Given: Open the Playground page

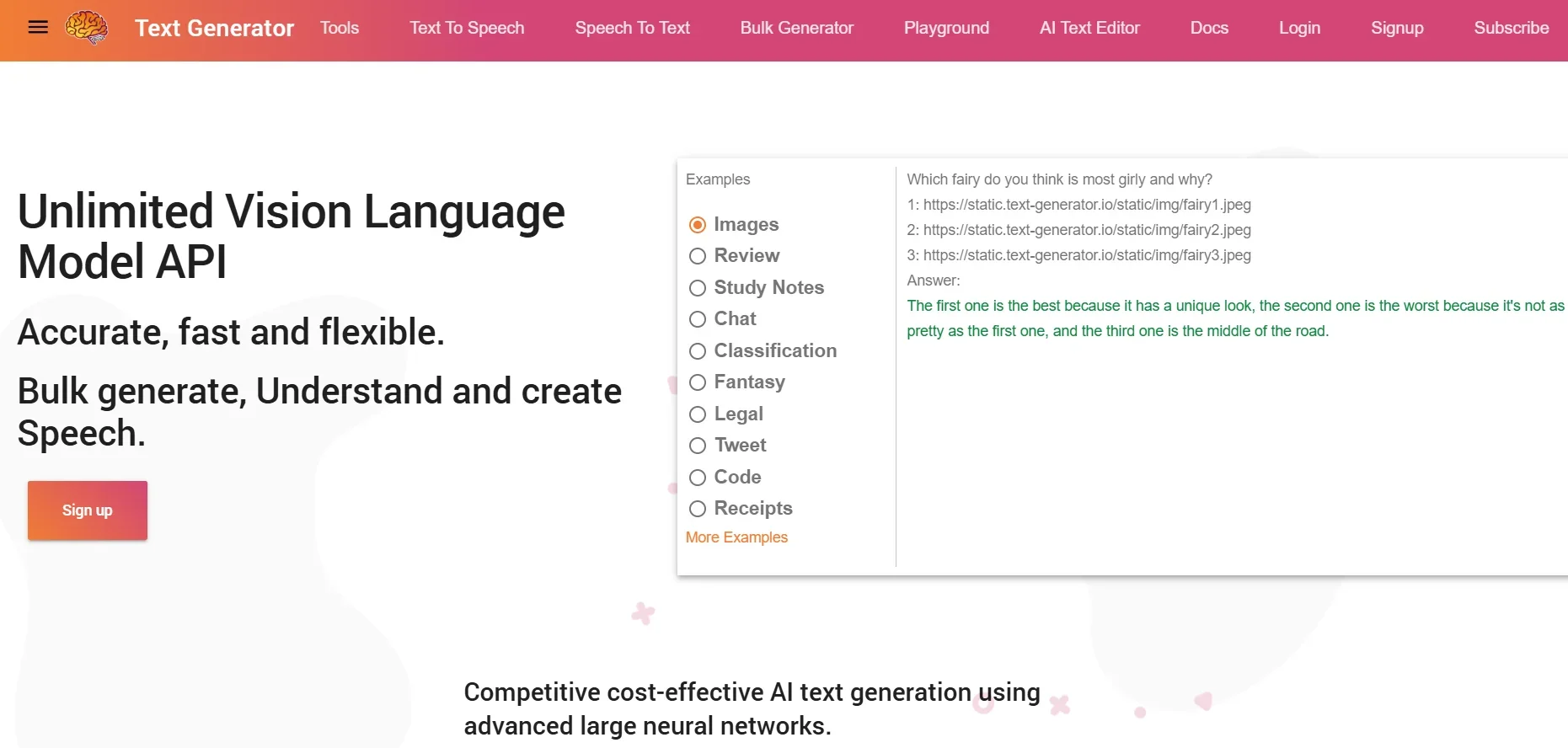Looking at the screenshot, I should click(x=946, y=28).
